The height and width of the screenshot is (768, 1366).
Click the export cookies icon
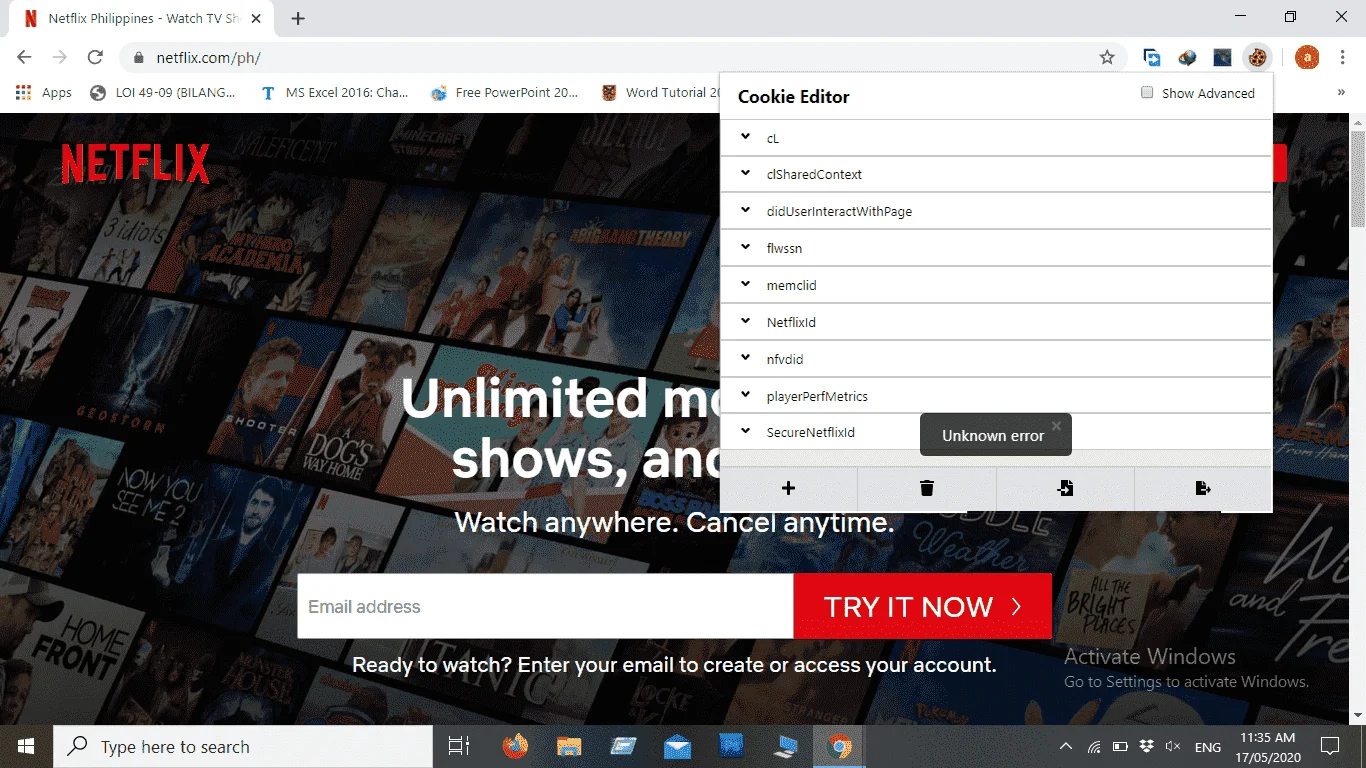pyautogui.click(x=1203, y=488)
